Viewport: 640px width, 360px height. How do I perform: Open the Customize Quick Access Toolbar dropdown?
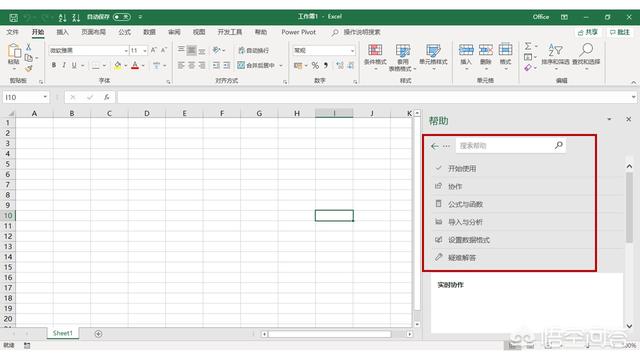pos(140,17)
